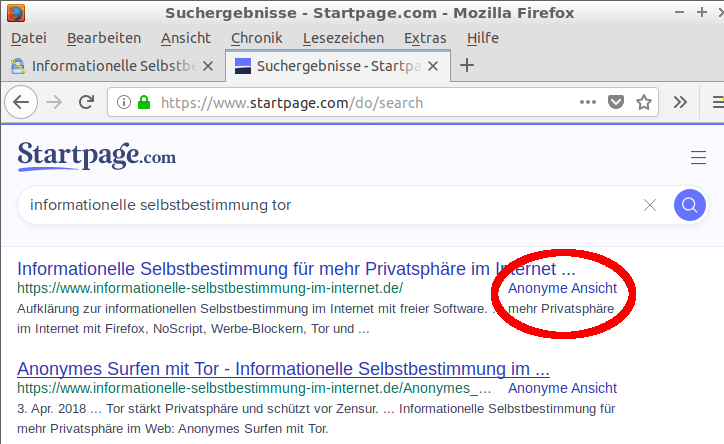Run search with blue magnifier button

pyautogui.click(x=689, y=205)
